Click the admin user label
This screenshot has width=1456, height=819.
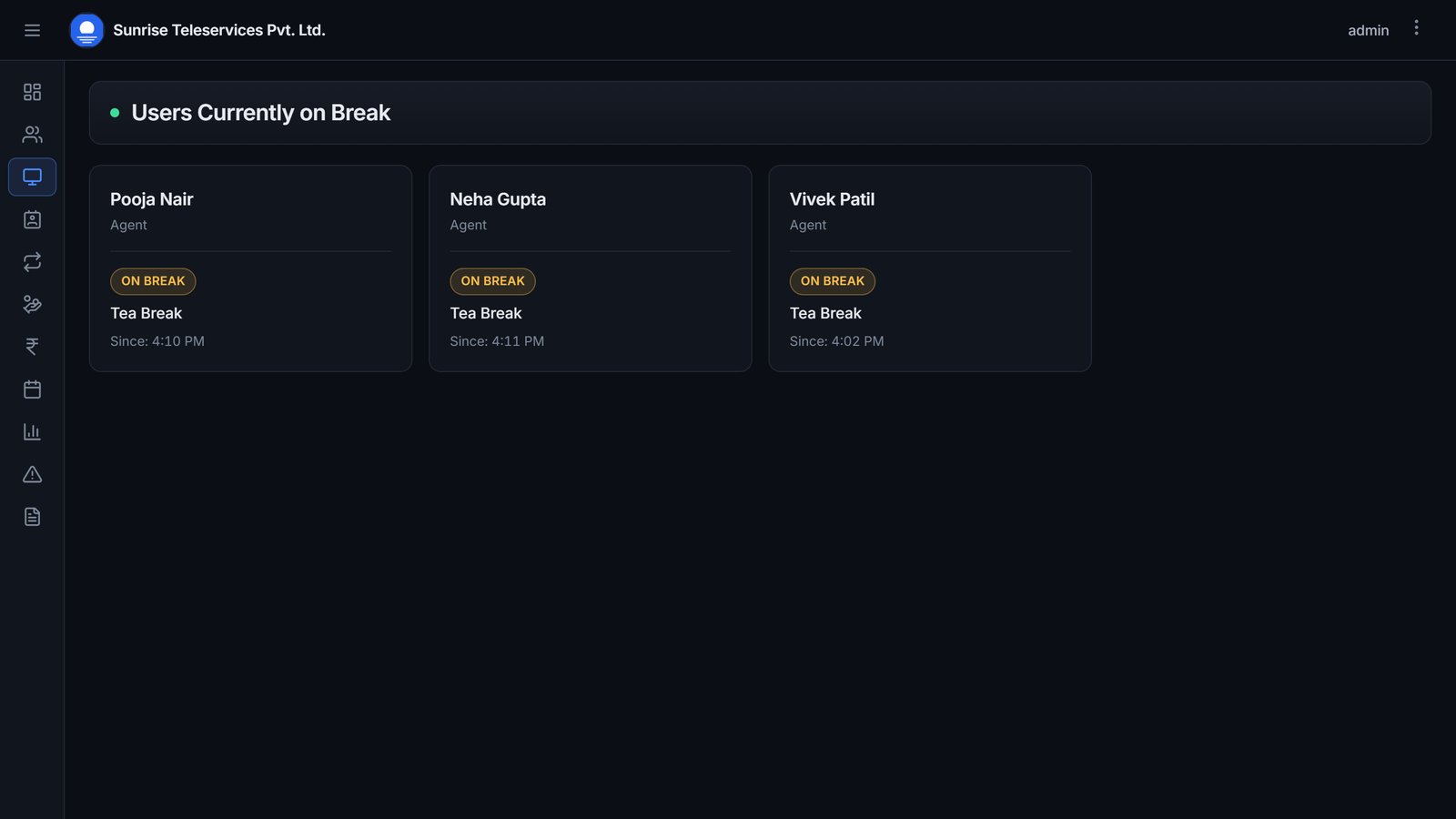point(1368,30)
